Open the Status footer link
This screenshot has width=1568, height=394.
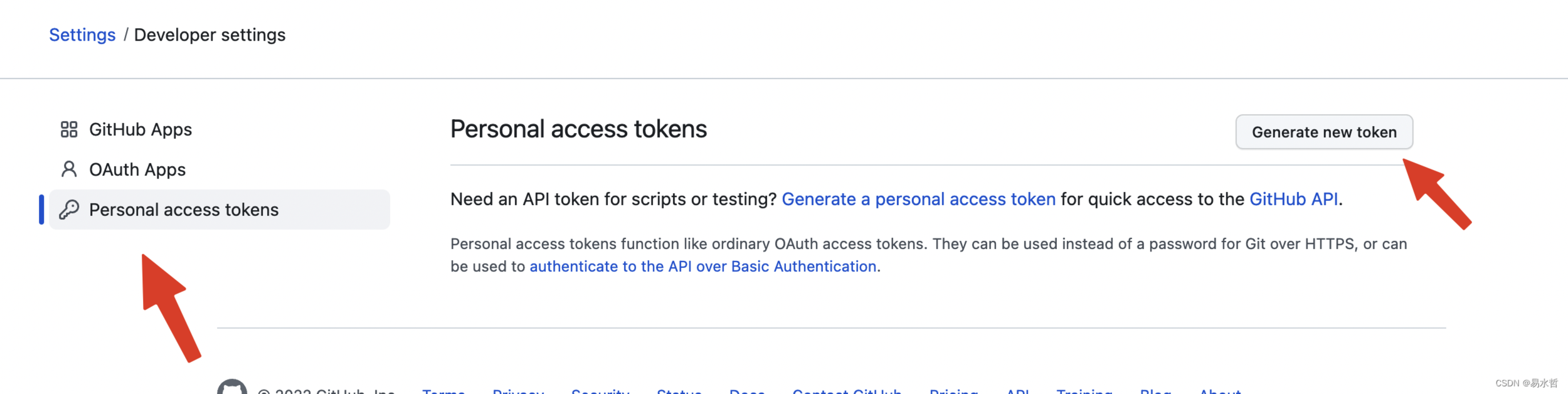coord(679,390)
